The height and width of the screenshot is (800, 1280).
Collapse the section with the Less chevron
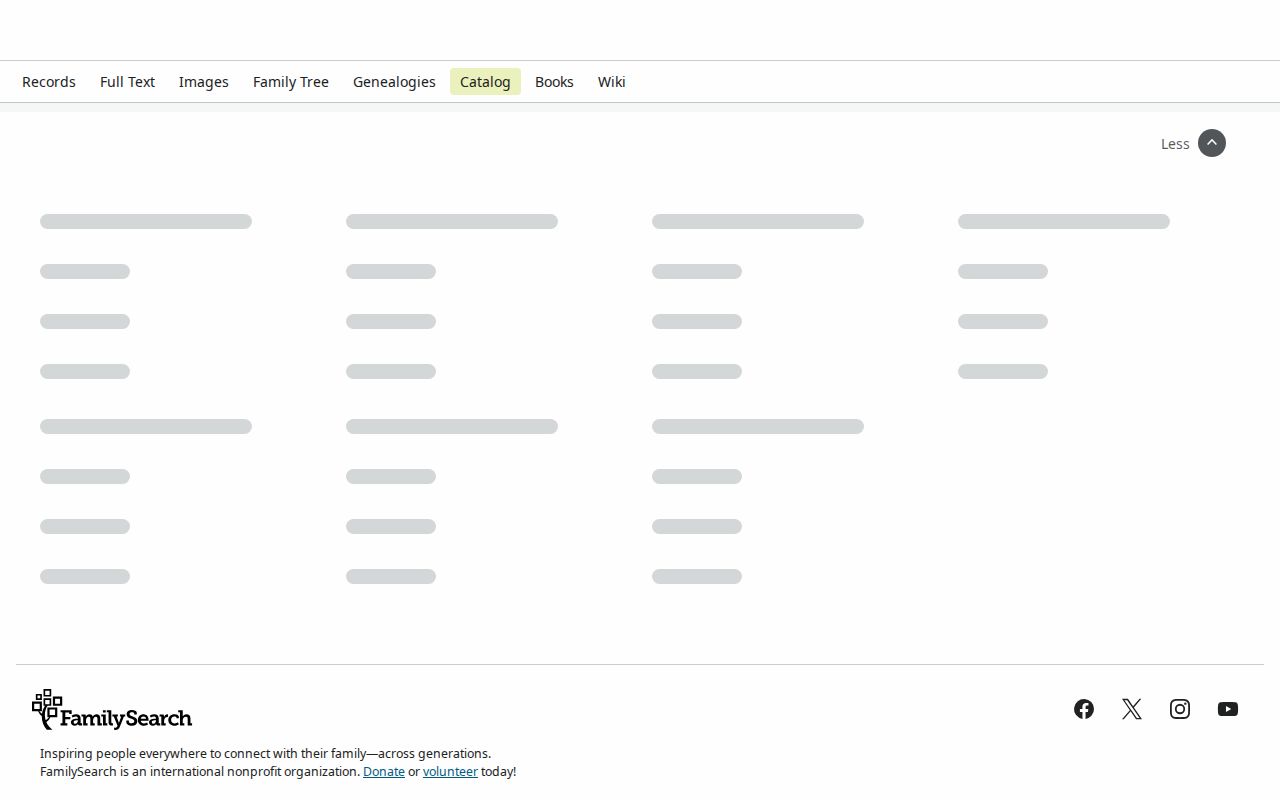1212,143
